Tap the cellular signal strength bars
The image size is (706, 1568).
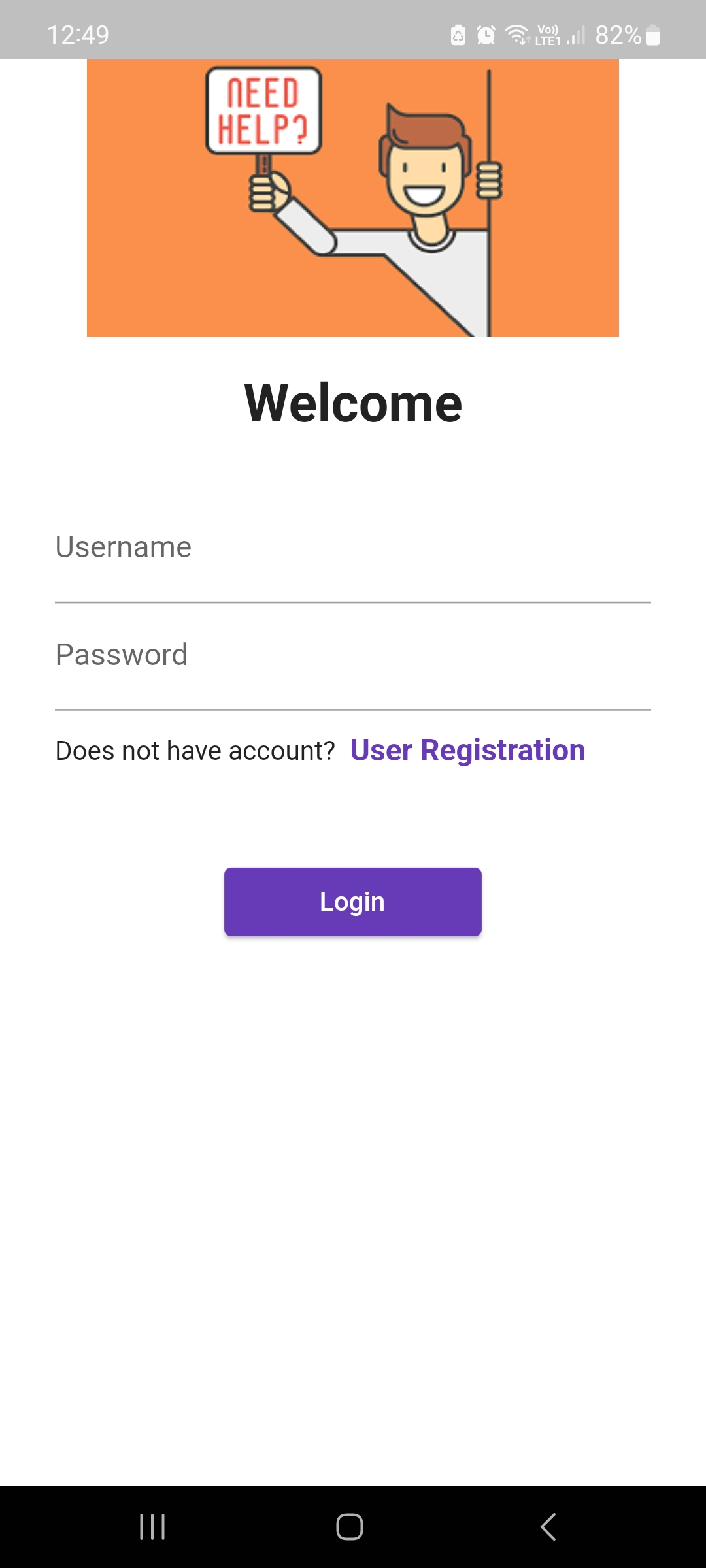[x=574, y=35]
